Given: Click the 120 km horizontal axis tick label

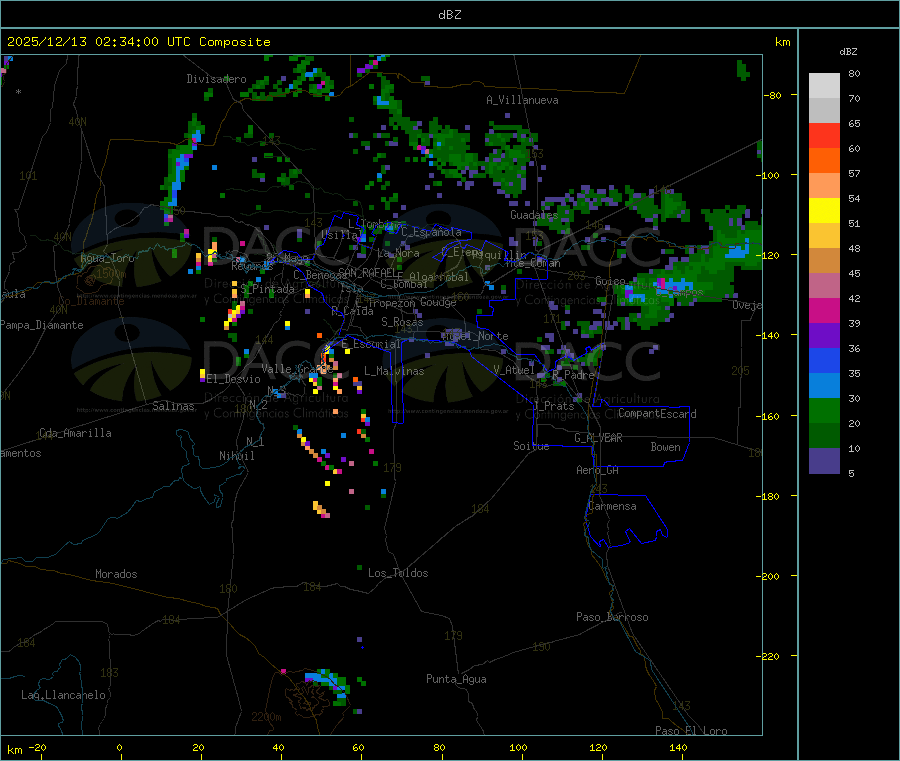Looking at the screenshot, I should [598, 747].
